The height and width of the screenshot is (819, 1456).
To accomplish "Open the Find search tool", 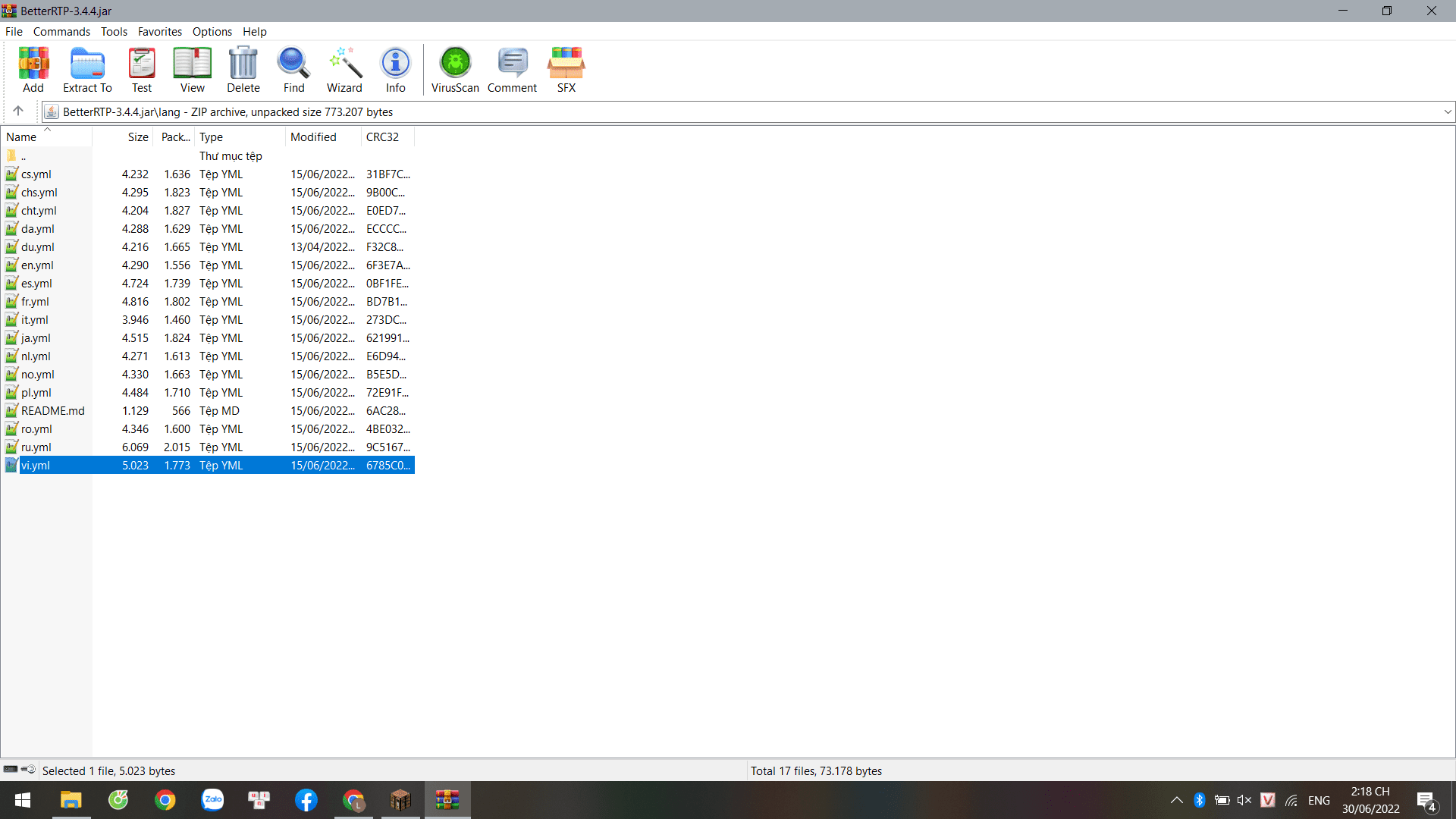I will coord(293,69).
